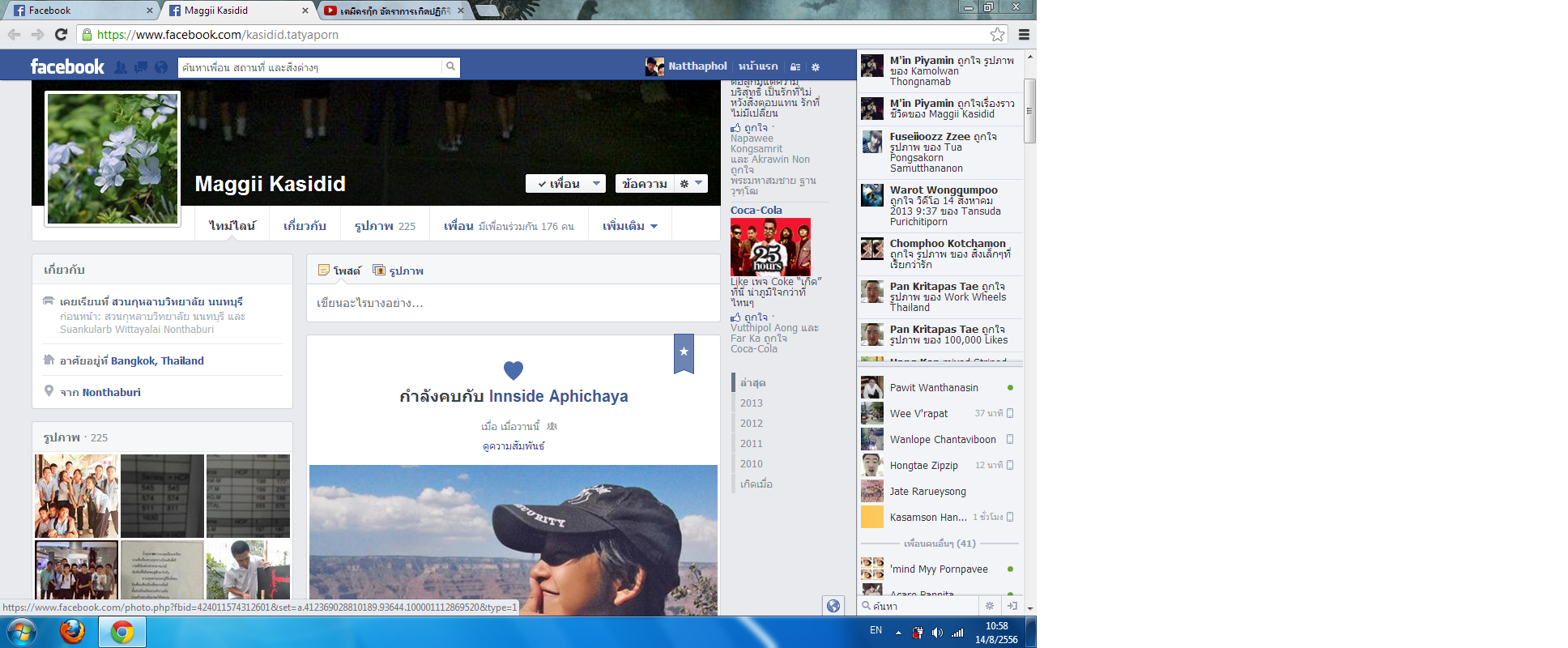The width and height of the screenshot is (1568, 648).
Task: Expand gear menu beside message button
Action: [691, 184]
